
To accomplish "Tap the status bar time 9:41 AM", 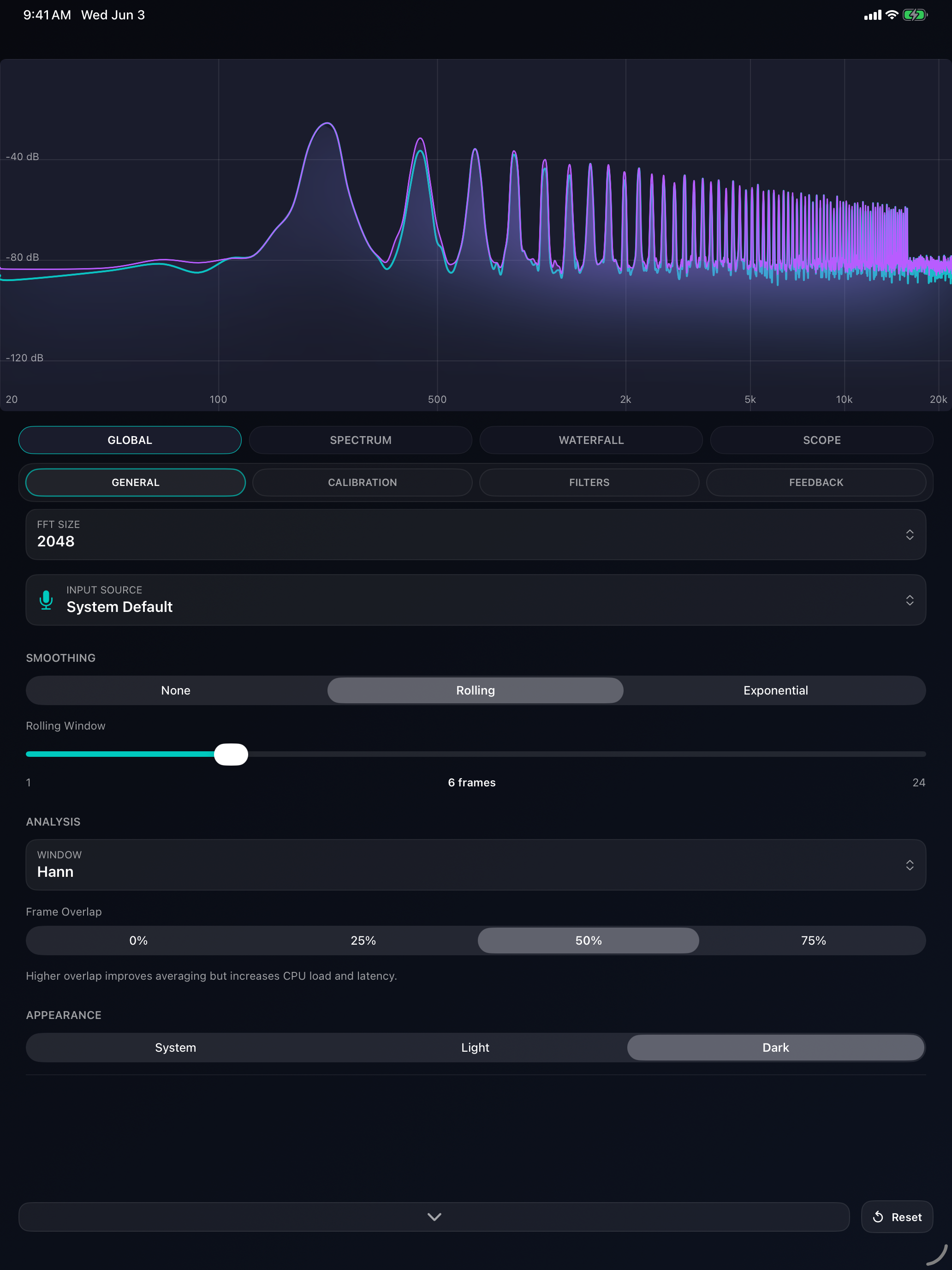I will pos(47,15).
